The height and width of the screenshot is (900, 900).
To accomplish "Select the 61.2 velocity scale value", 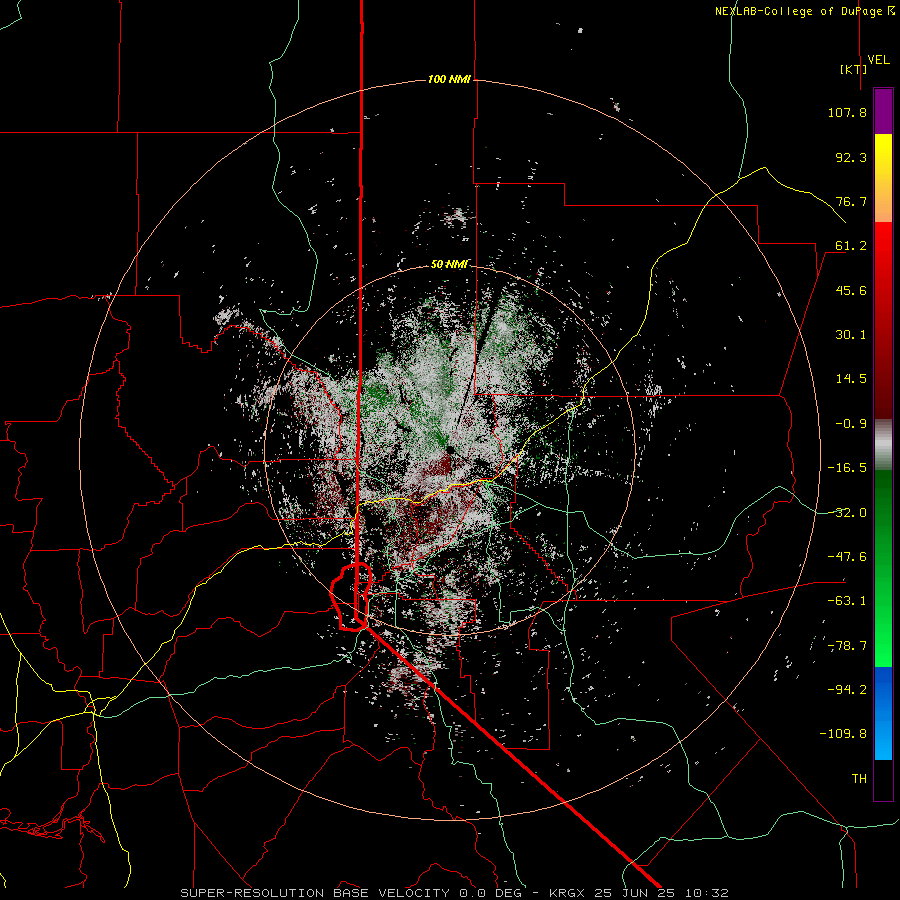I will [x=851, y=246].
